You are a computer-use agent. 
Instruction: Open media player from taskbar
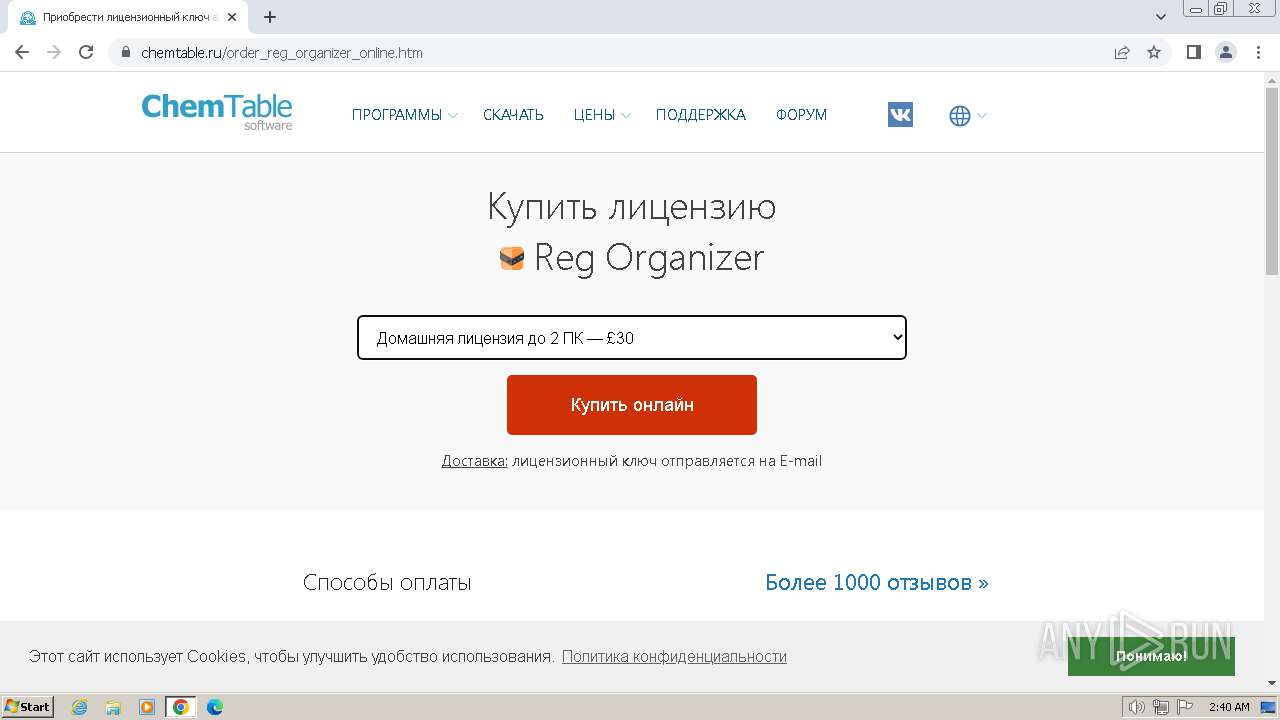pyautogui.click(x=147, y=707)
